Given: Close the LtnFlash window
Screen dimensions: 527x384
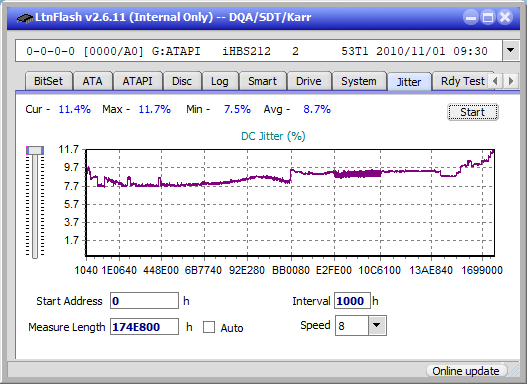Looking at the screenshot, I should pyautogui.click(x=505, y=17).
